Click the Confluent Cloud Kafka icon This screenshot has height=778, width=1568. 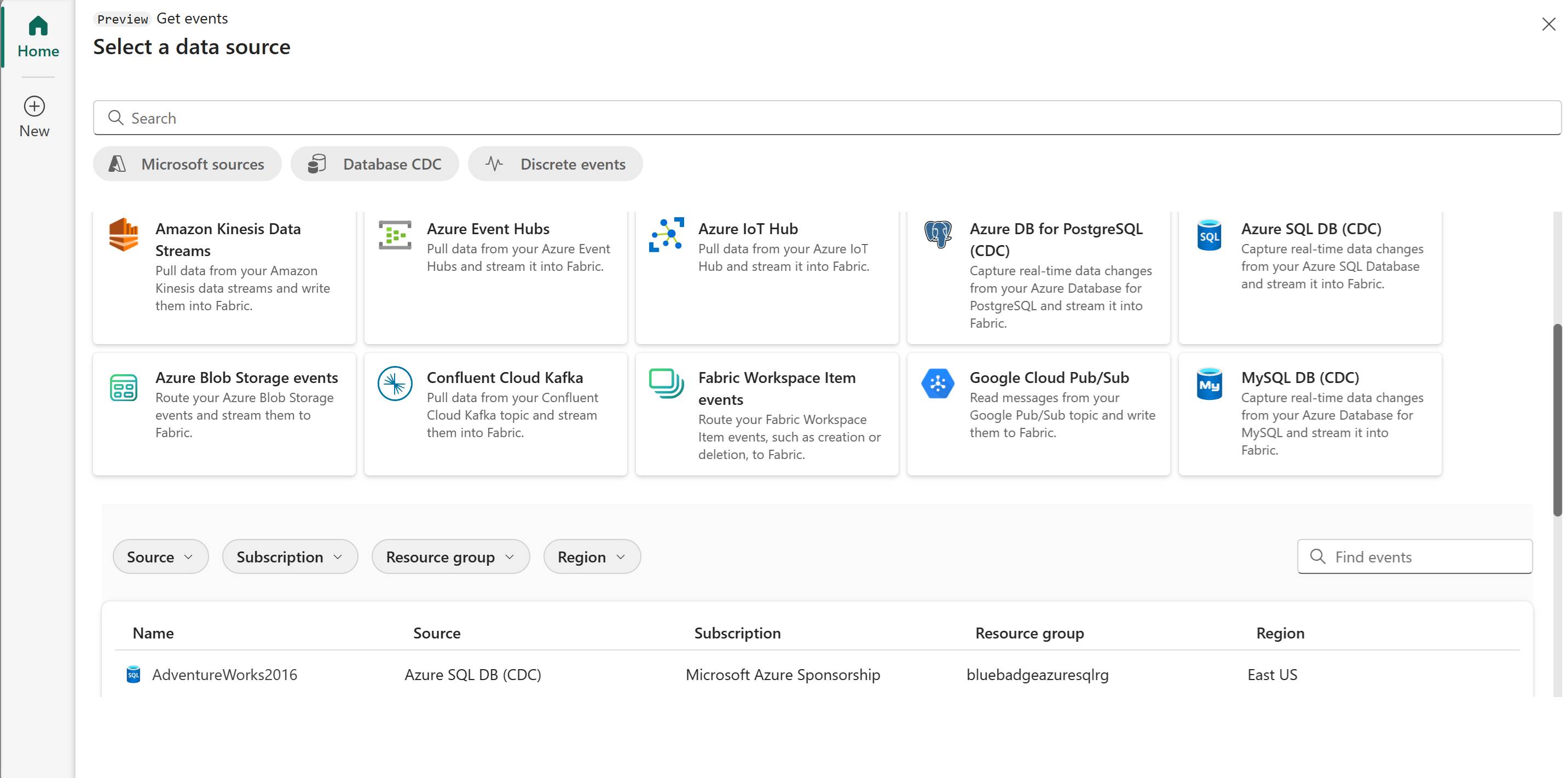pos(395,383)
